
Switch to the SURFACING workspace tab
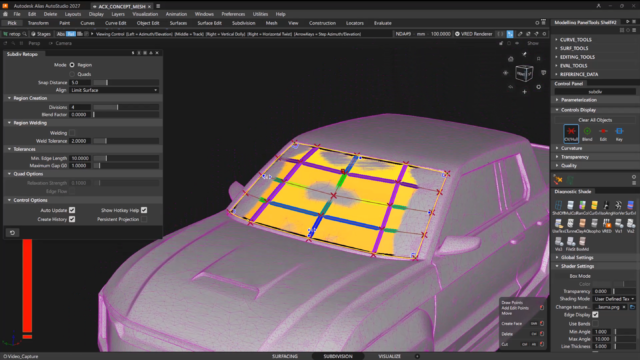click(285, 356)
